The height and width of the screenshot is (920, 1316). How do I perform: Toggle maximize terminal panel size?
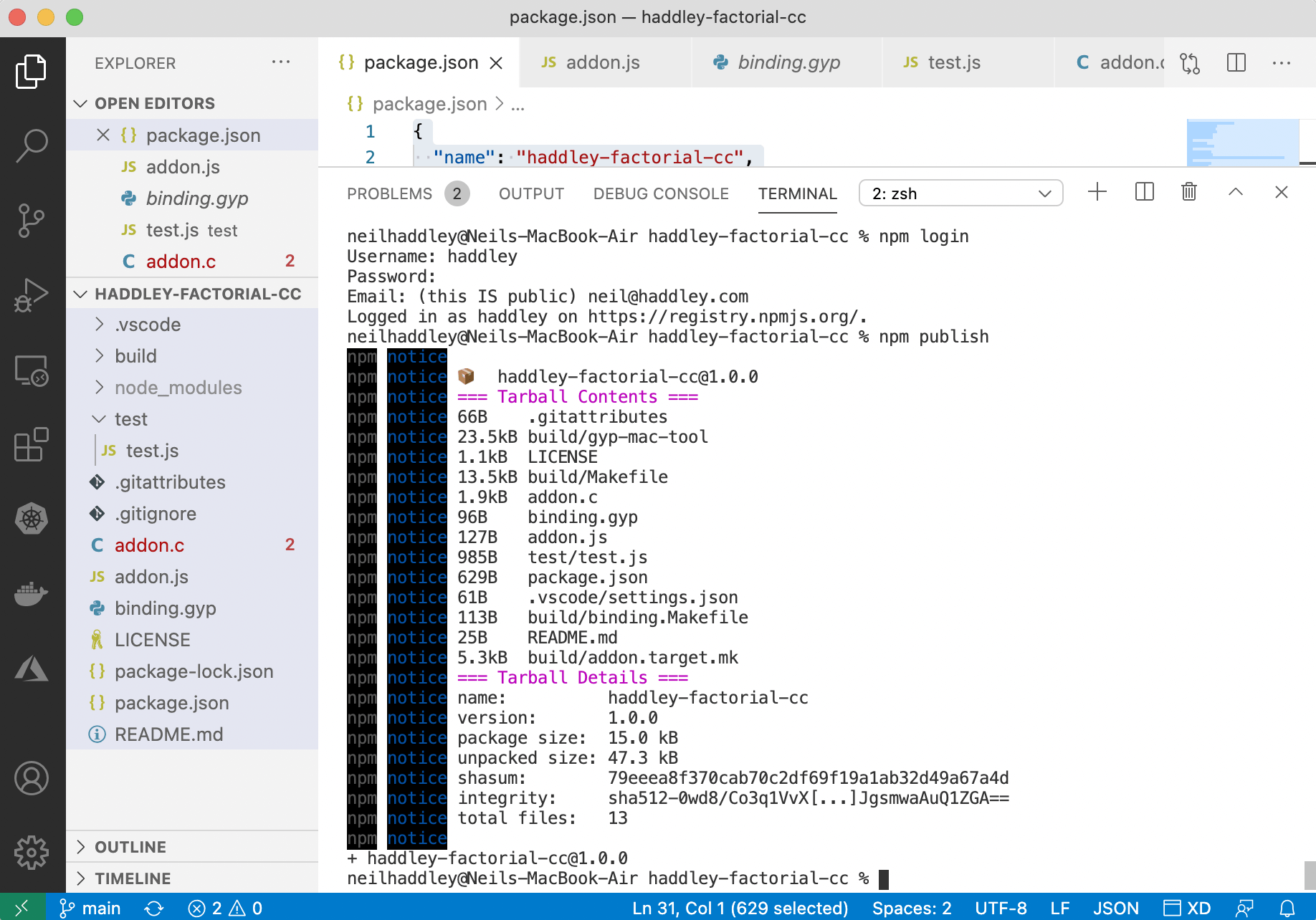(1235, 192)
